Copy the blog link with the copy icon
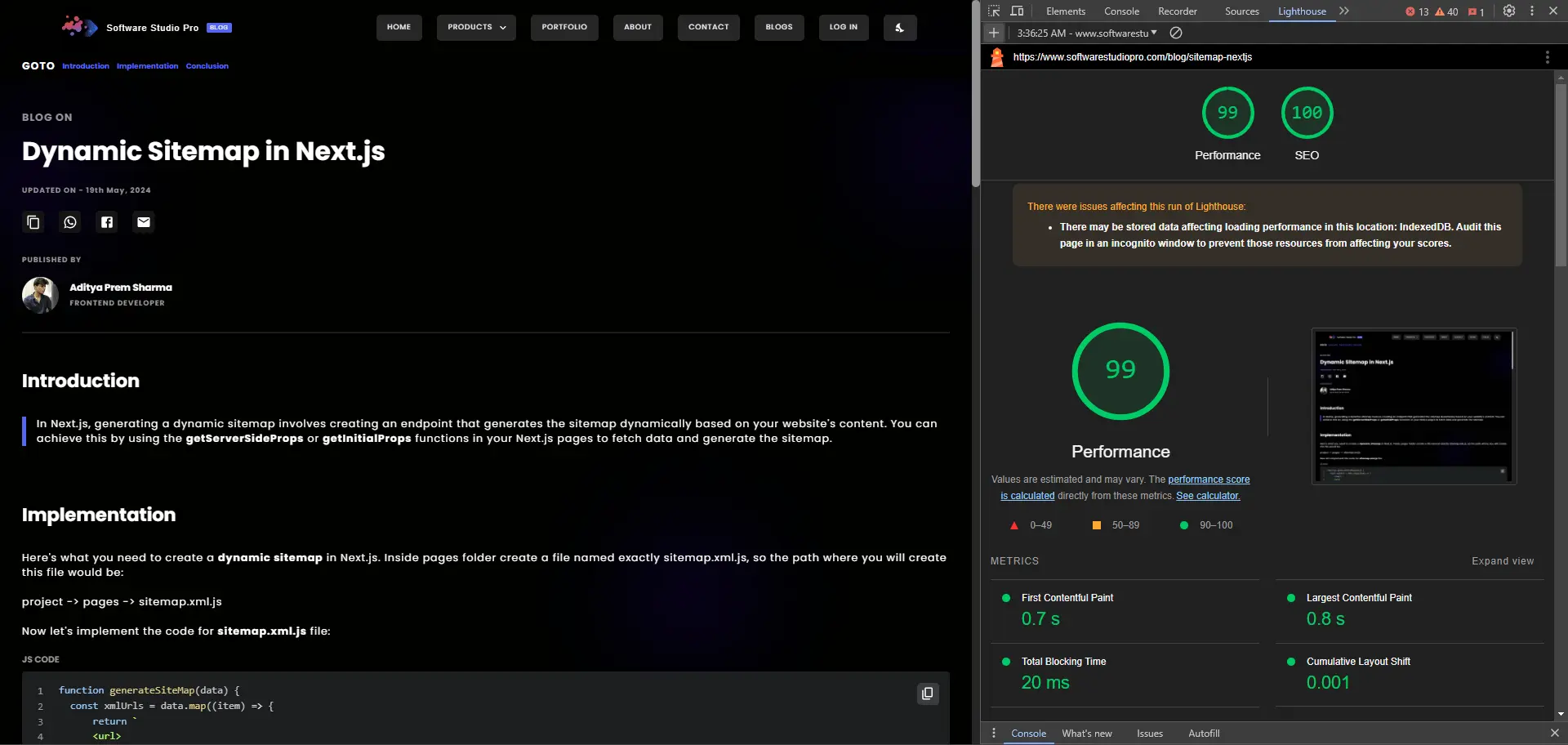The width and height of the screenshot is (1568, 745). (x=33, y=222)
